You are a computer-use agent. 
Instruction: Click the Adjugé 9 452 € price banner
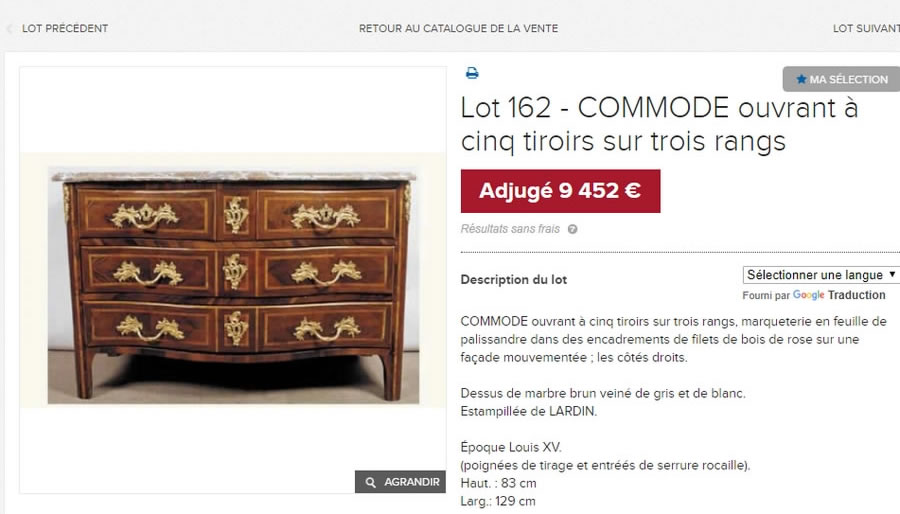(x=560, y=191)
